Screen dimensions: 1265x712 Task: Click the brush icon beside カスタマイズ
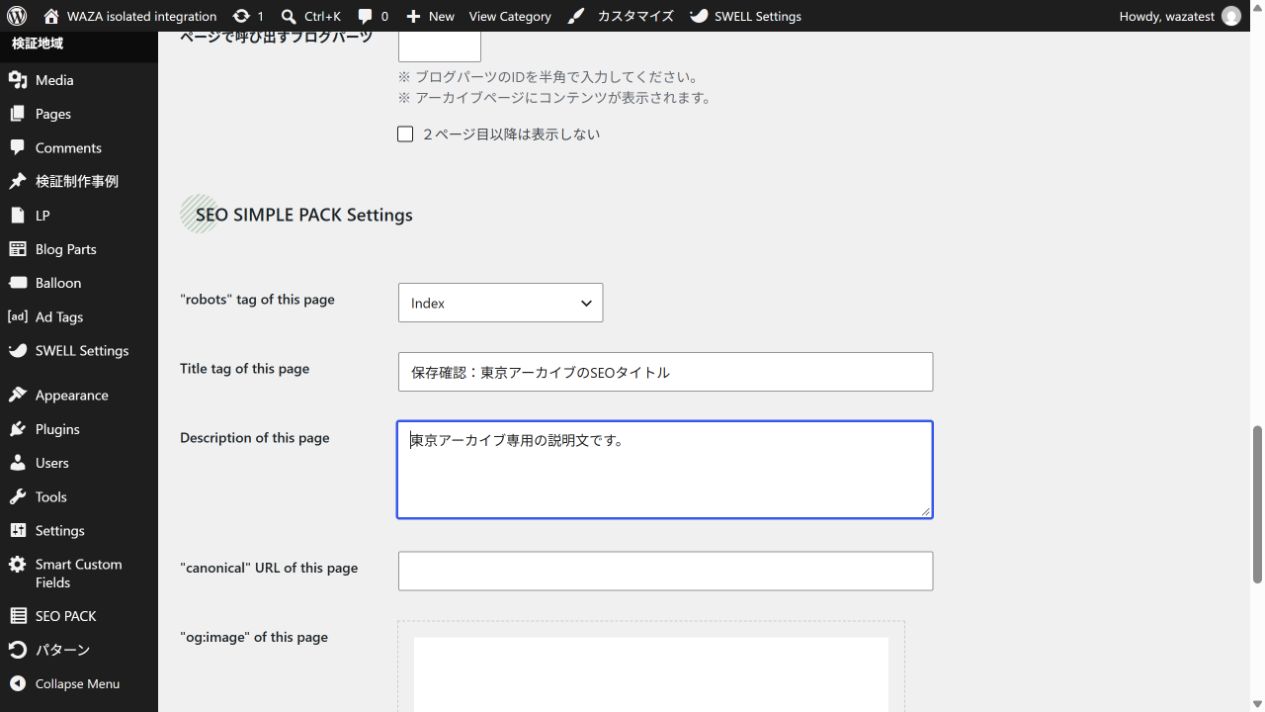click(576, 16)
